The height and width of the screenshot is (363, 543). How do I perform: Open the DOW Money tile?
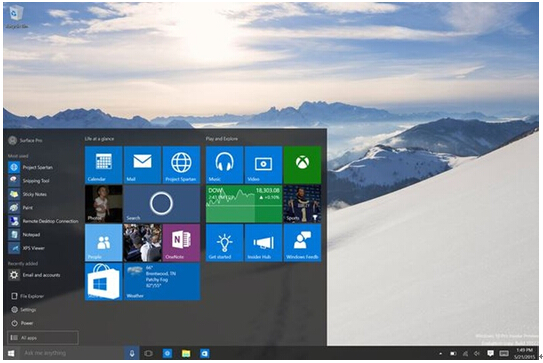coord(244,204)
